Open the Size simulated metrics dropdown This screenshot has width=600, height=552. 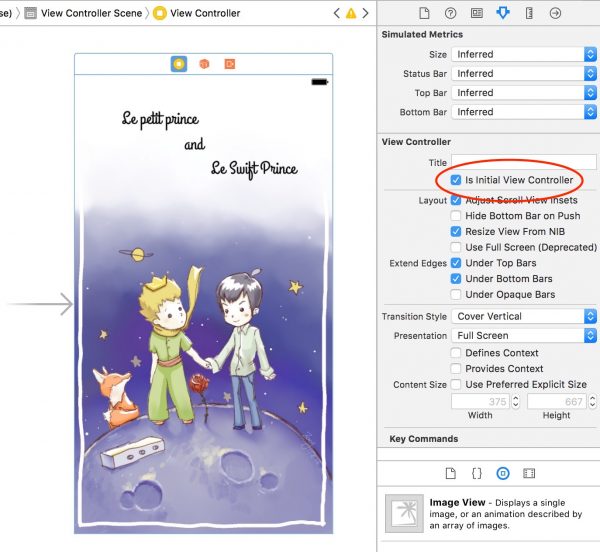[x=524, y=54]
